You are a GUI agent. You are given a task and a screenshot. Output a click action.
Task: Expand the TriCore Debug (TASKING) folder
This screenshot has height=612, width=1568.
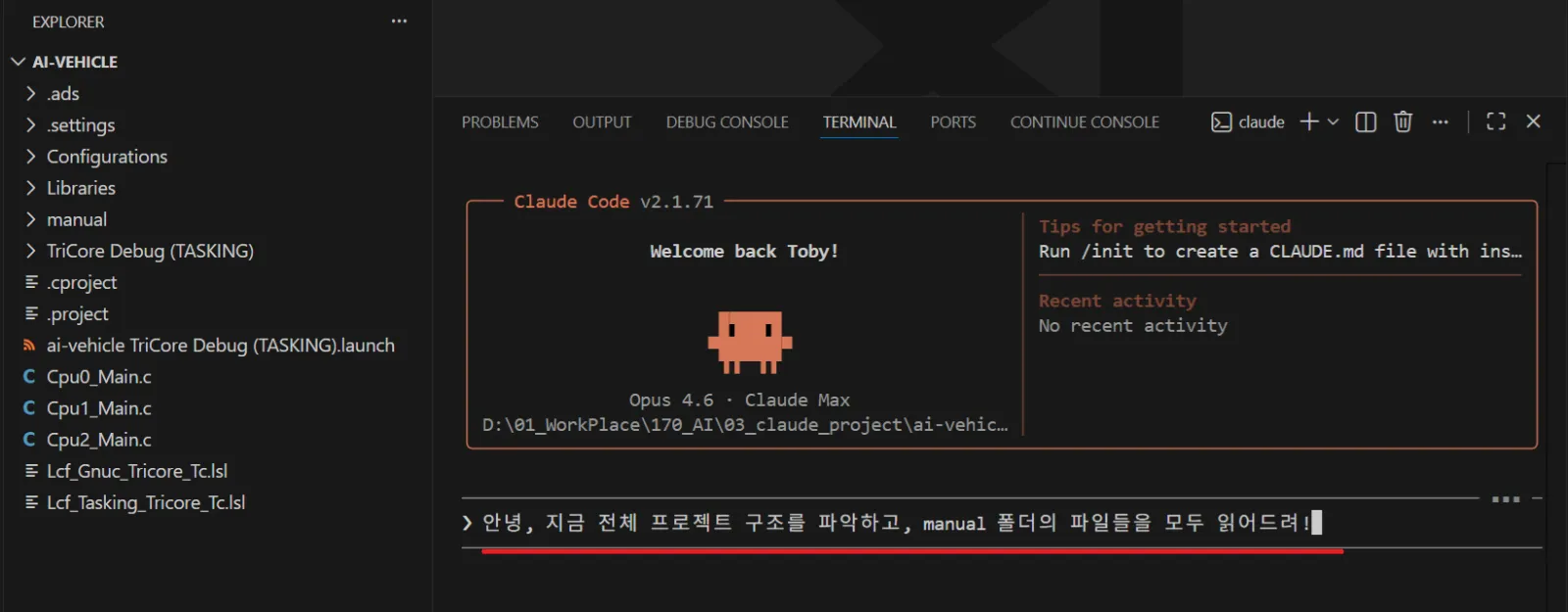click(149, 251)
